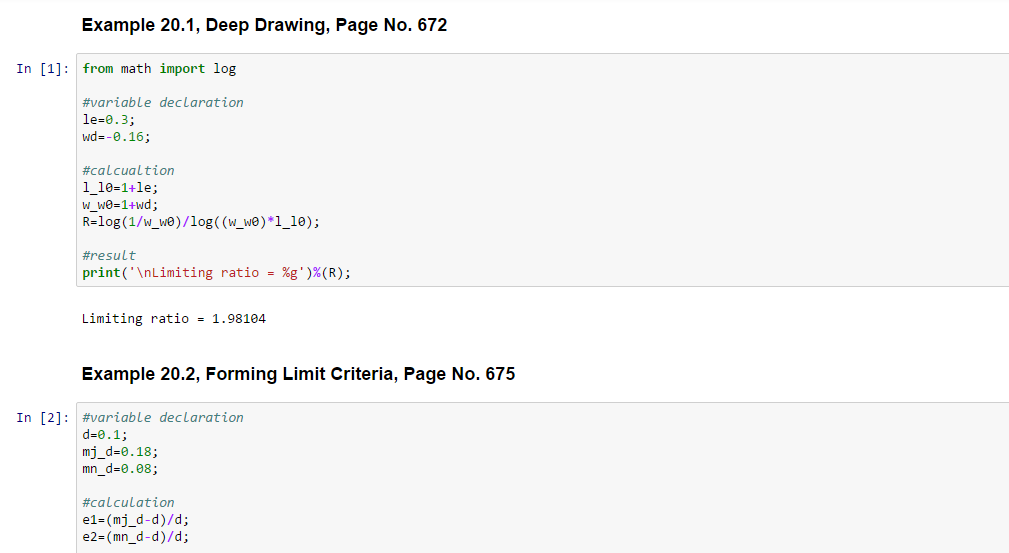Place cursor in 'from math import log' line

pyautogui.click(x=159, y=69)
